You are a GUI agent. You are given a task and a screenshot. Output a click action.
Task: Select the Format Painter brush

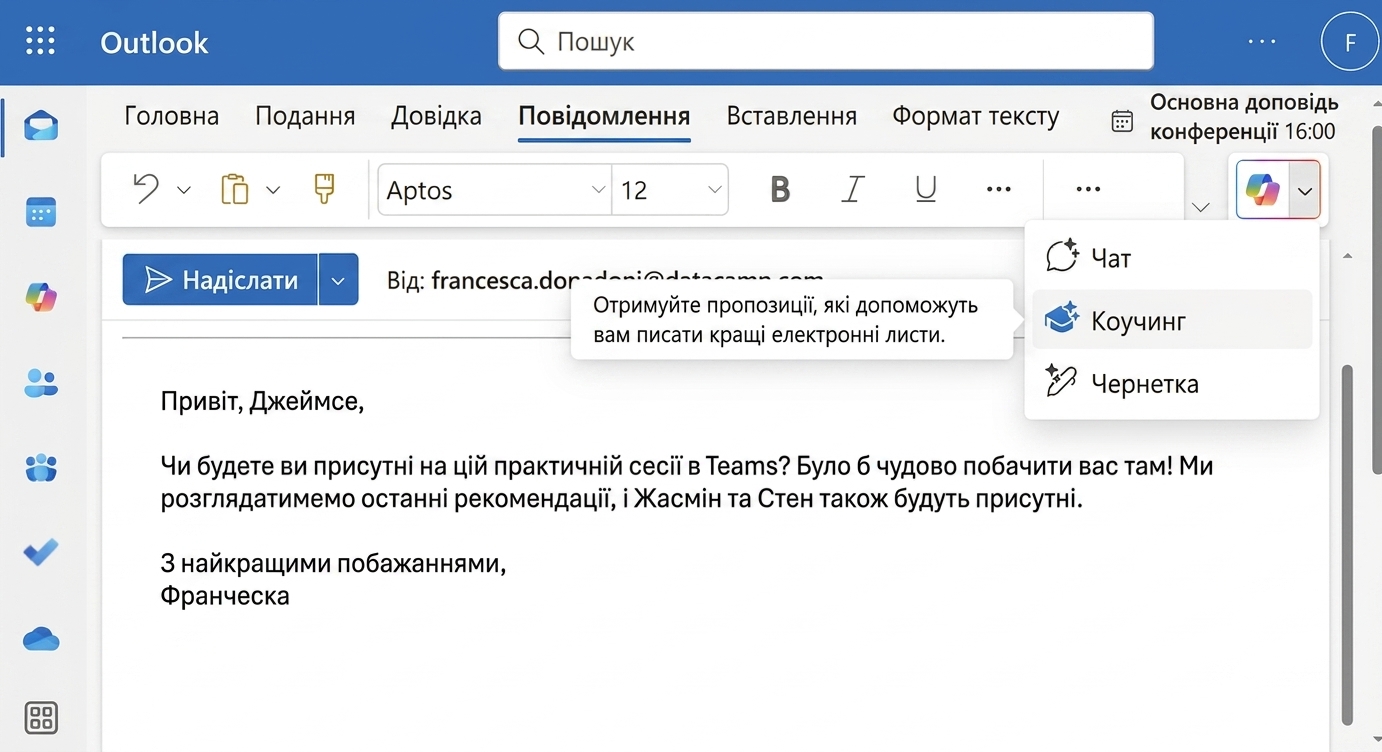(x=324, y=189)
